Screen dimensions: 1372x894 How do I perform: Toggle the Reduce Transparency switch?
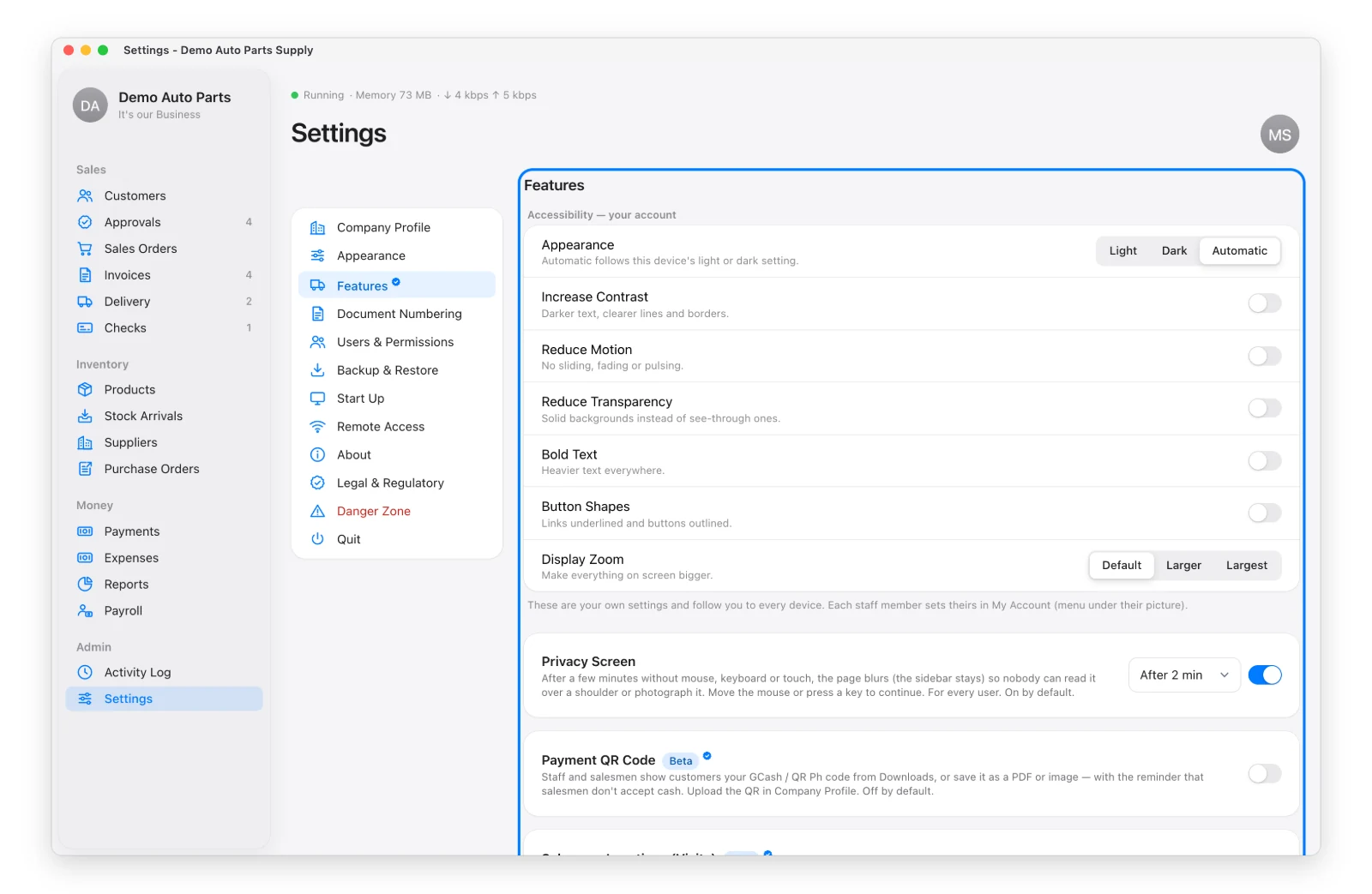(1265, 408)
